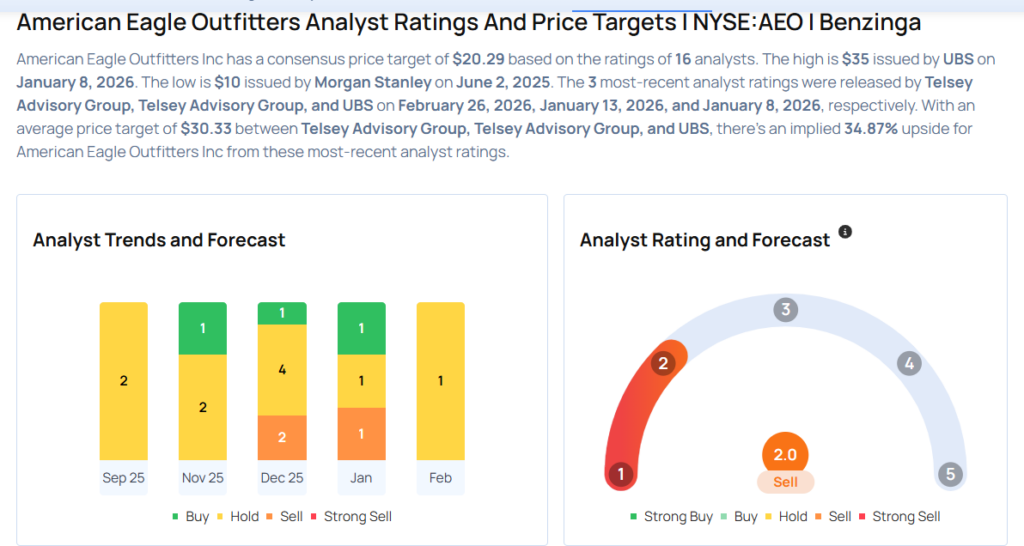Click gauge marker number 2
The width and height of the screenshot is (1024, 546).
[x=662, y=363]
